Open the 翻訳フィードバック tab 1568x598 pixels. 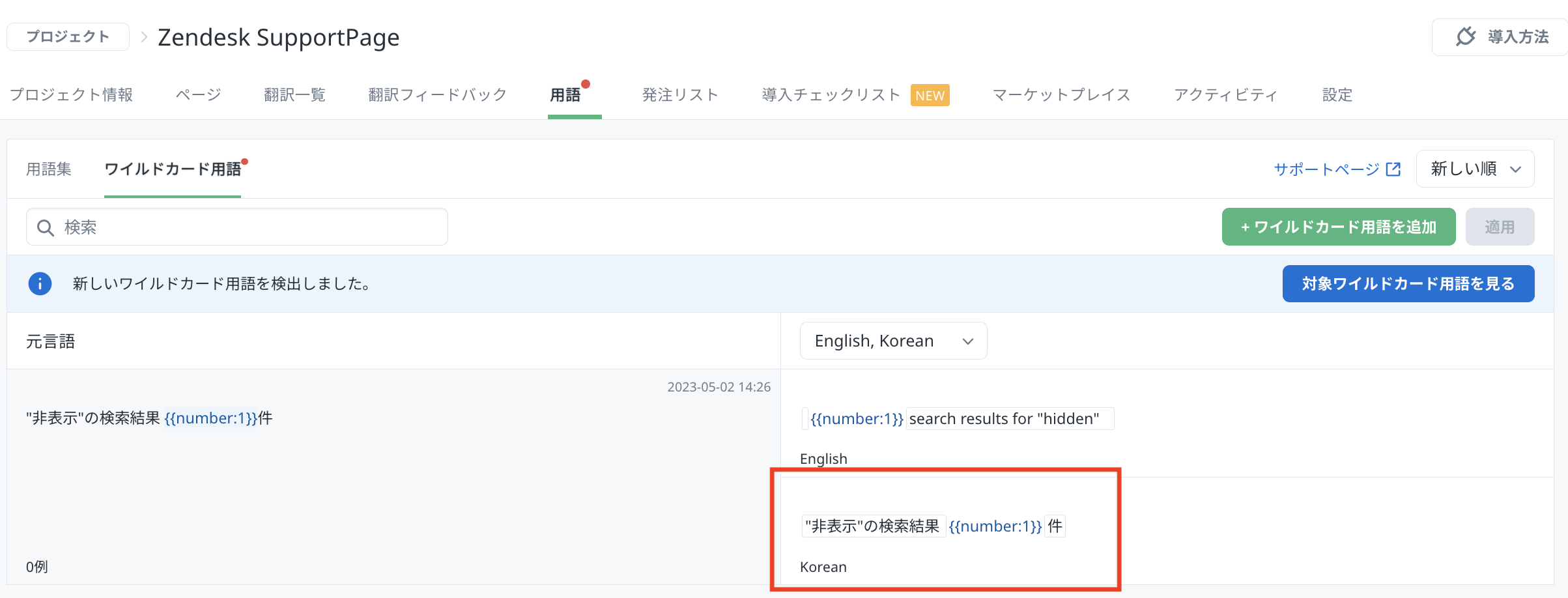pyautogui.click(x=437, y=95)
